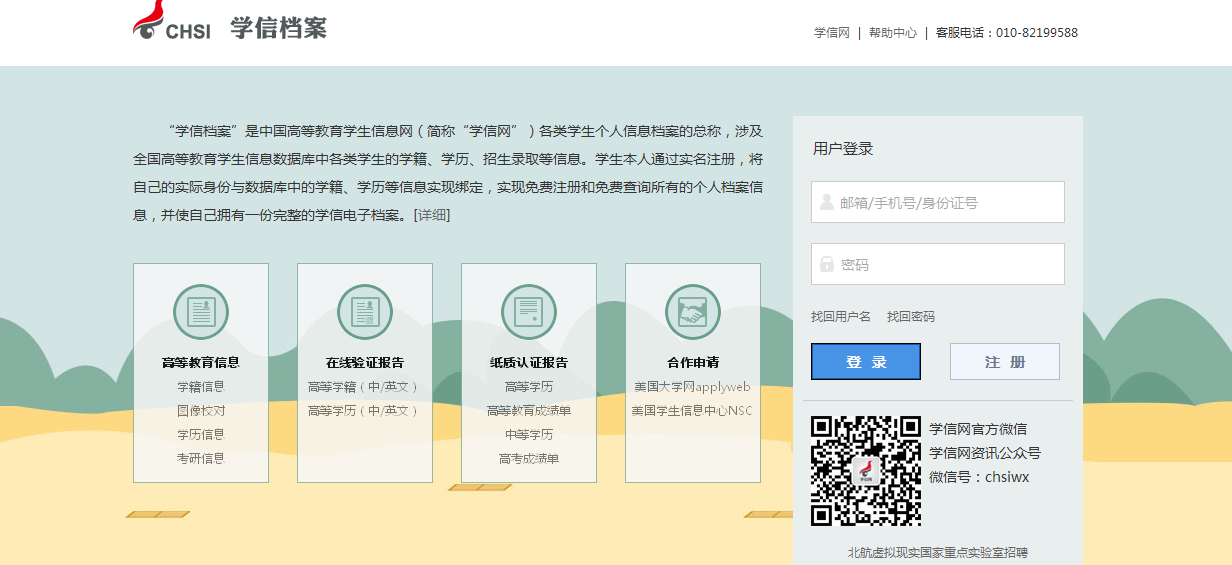Open 高考成绩单 under 纸质认证报告
The image size is (1232, 565).
pyautogui.click(x=529, y=459)
